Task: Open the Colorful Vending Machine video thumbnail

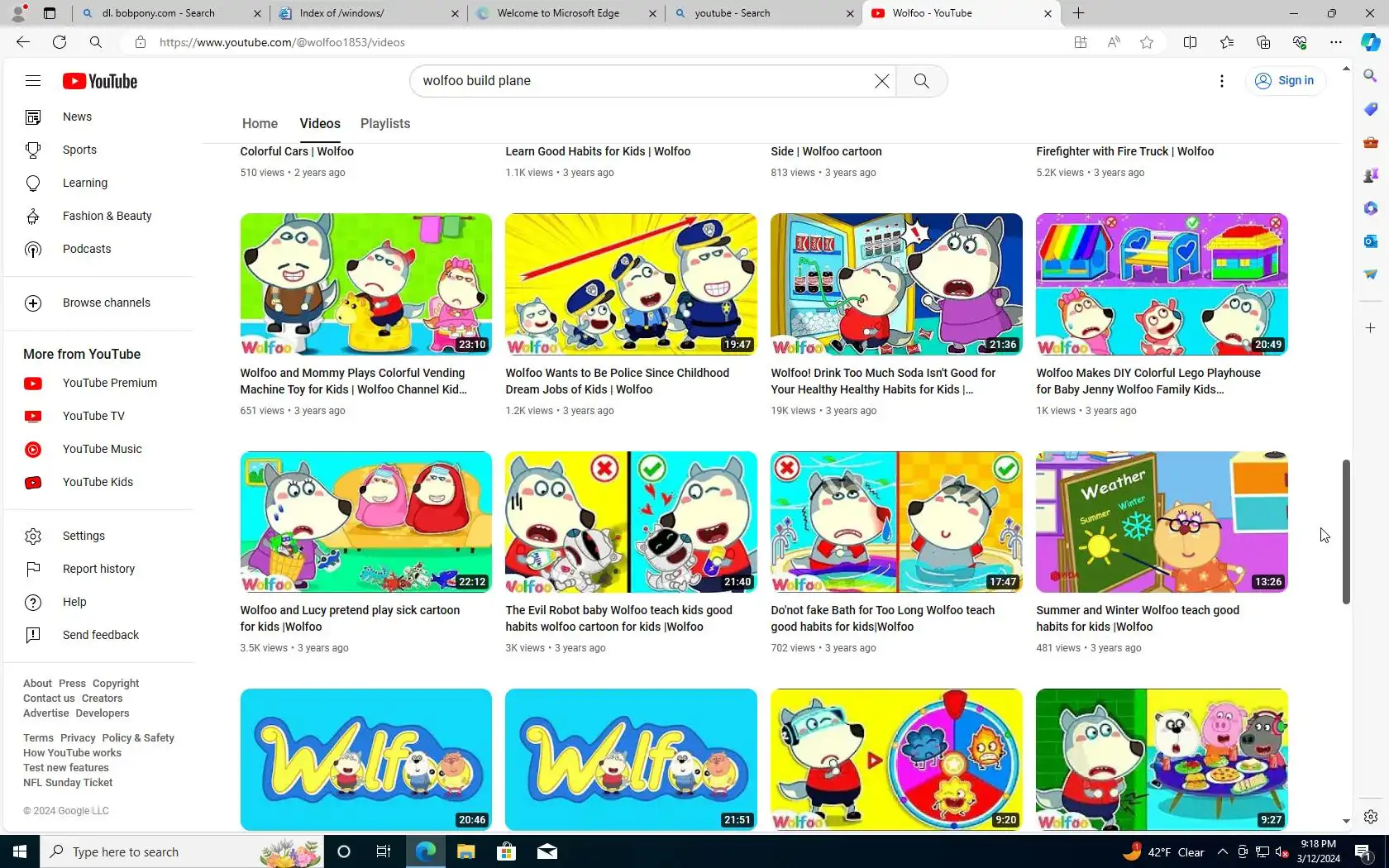Action: click(x=365, y=284)
